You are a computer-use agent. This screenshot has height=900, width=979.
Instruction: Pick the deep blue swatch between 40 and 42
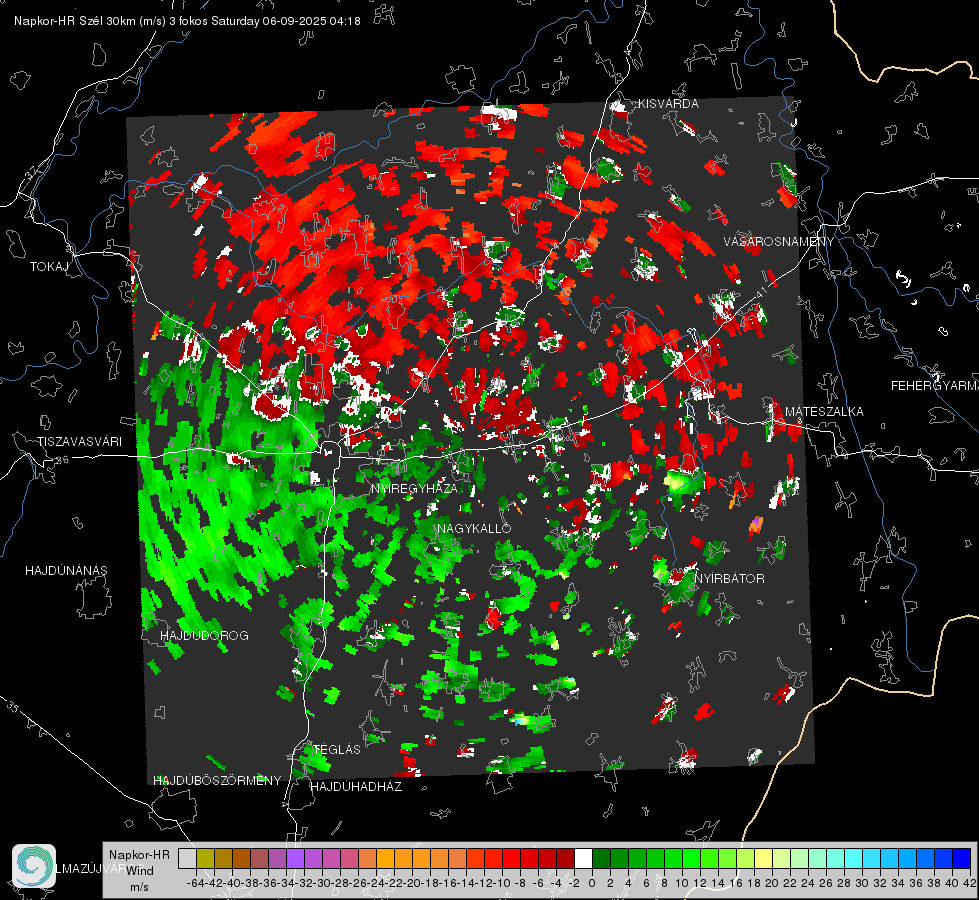(962, 858)
